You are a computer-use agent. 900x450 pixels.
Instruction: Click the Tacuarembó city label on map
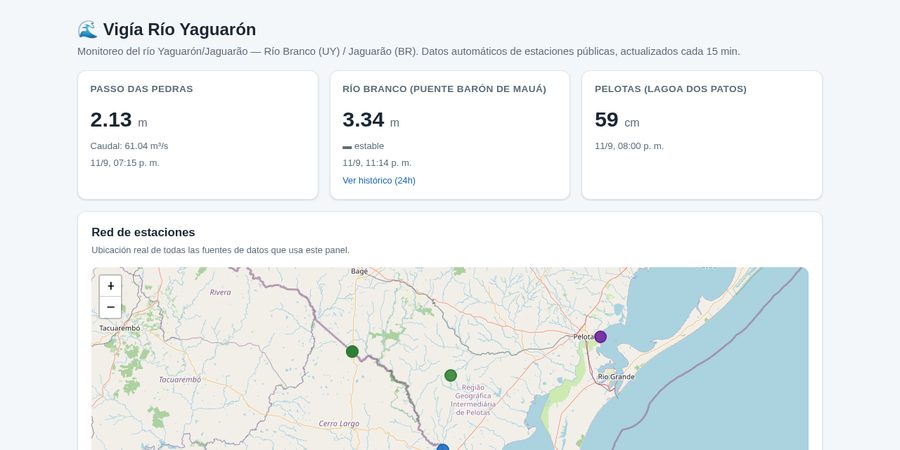[x=120, y=328]
